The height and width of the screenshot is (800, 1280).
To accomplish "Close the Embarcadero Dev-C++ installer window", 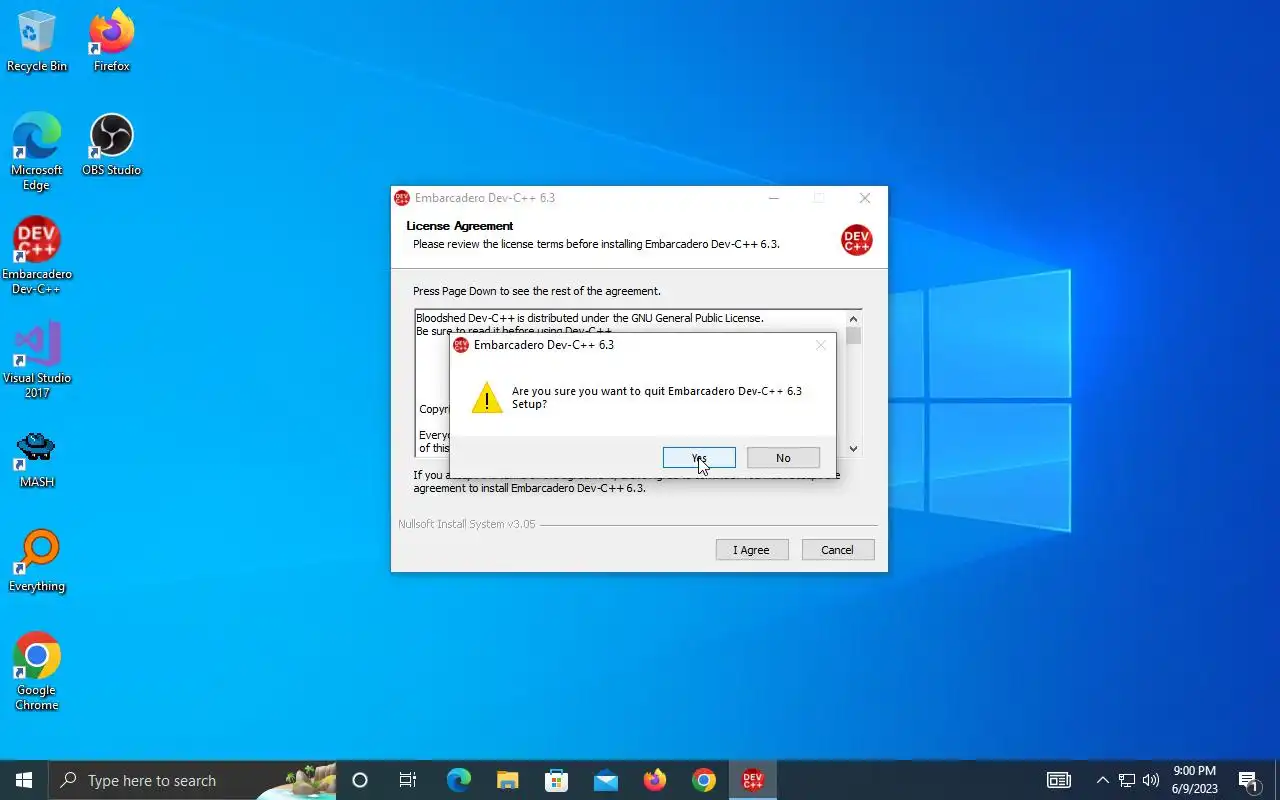I will [x=865, y=198].
